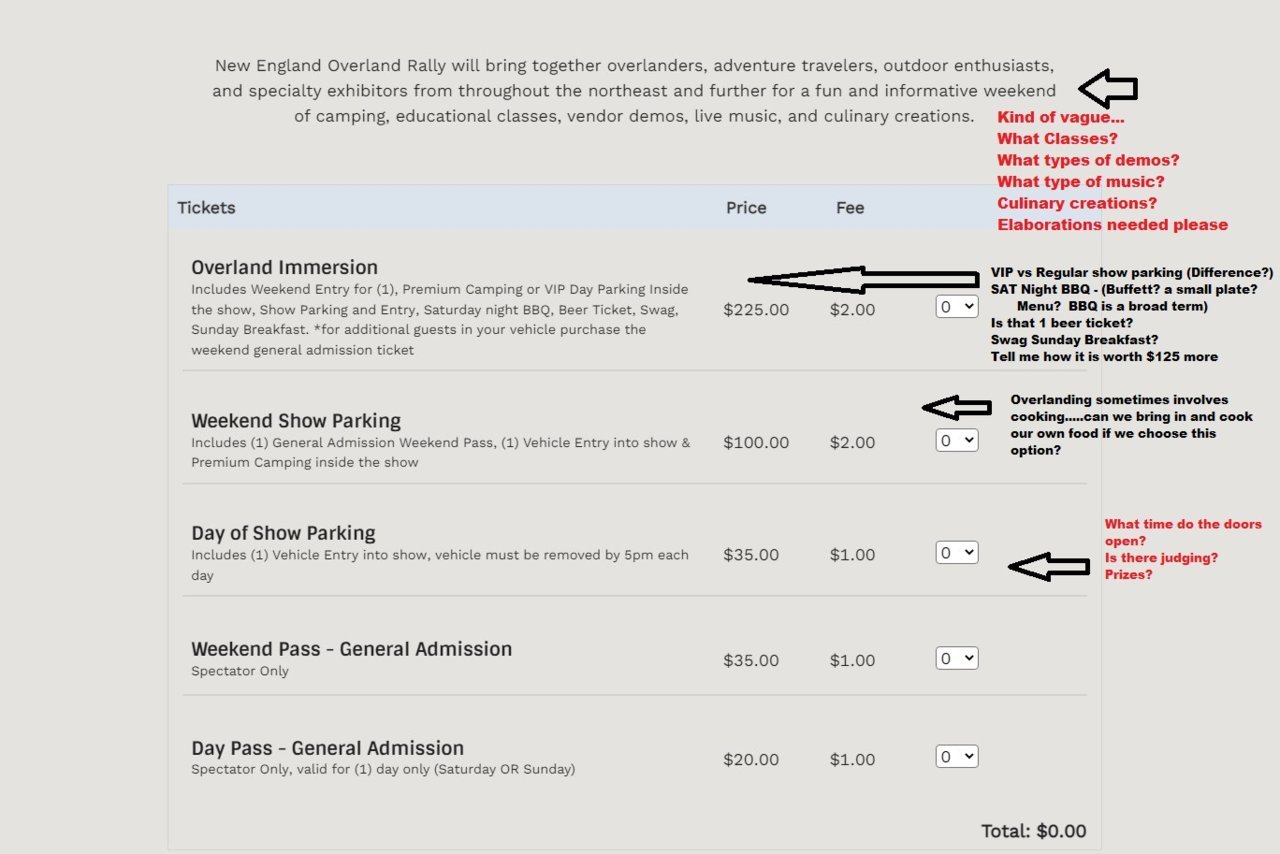The width and height of the screenshot is (1280, 854).
Task: Open quantity dropdown for Overland Immersion ticket
Action: [957, 306]
